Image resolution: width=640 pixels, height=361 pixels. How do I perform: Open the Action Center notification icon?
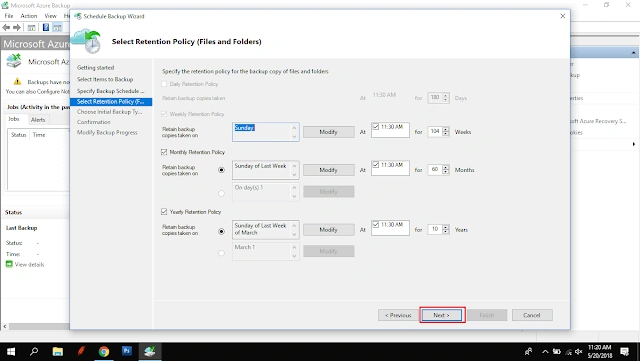[624, 352]
